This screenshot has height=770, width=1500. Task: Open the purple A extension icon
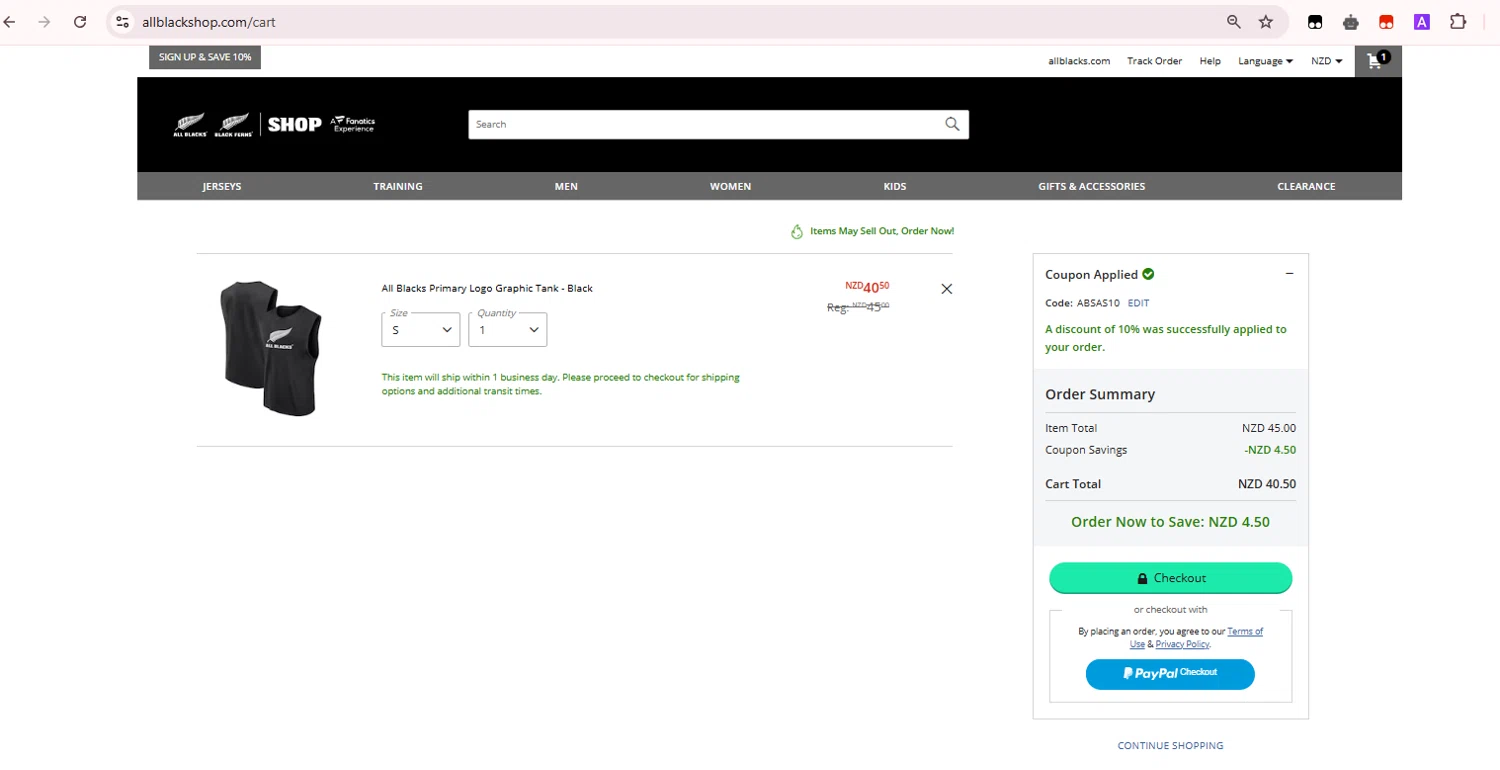[1422, 22]
